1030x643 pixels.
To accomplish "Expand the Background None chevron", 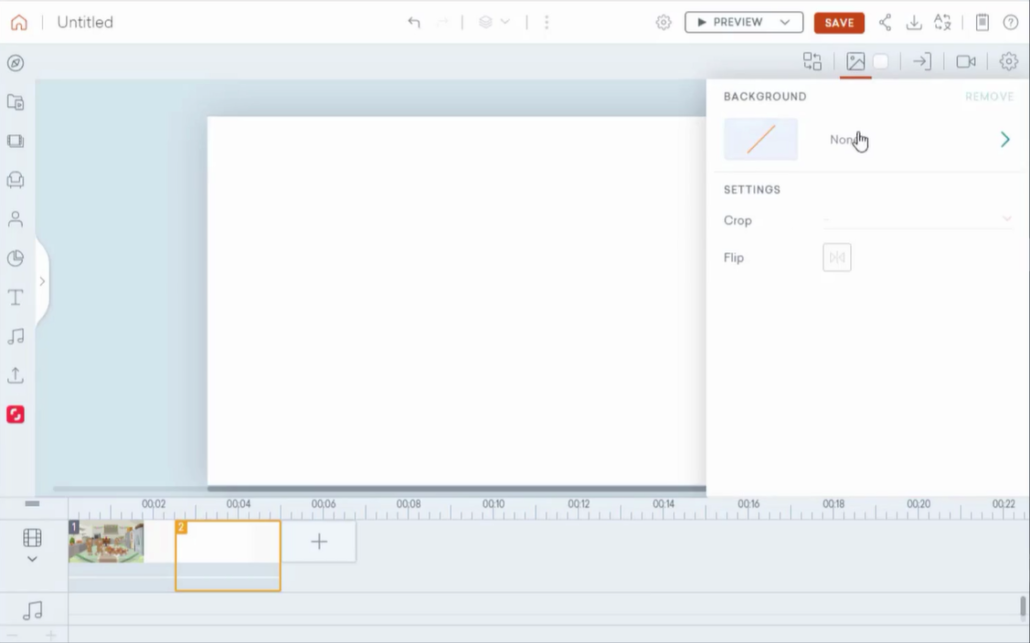I will (x=1004, y=139).
